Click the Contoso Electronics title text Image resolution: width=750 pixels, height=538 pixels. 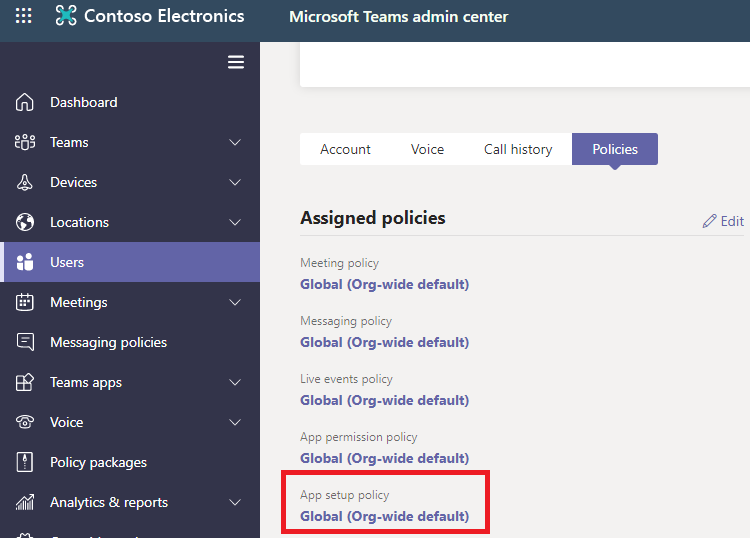(x=164, y=16)
